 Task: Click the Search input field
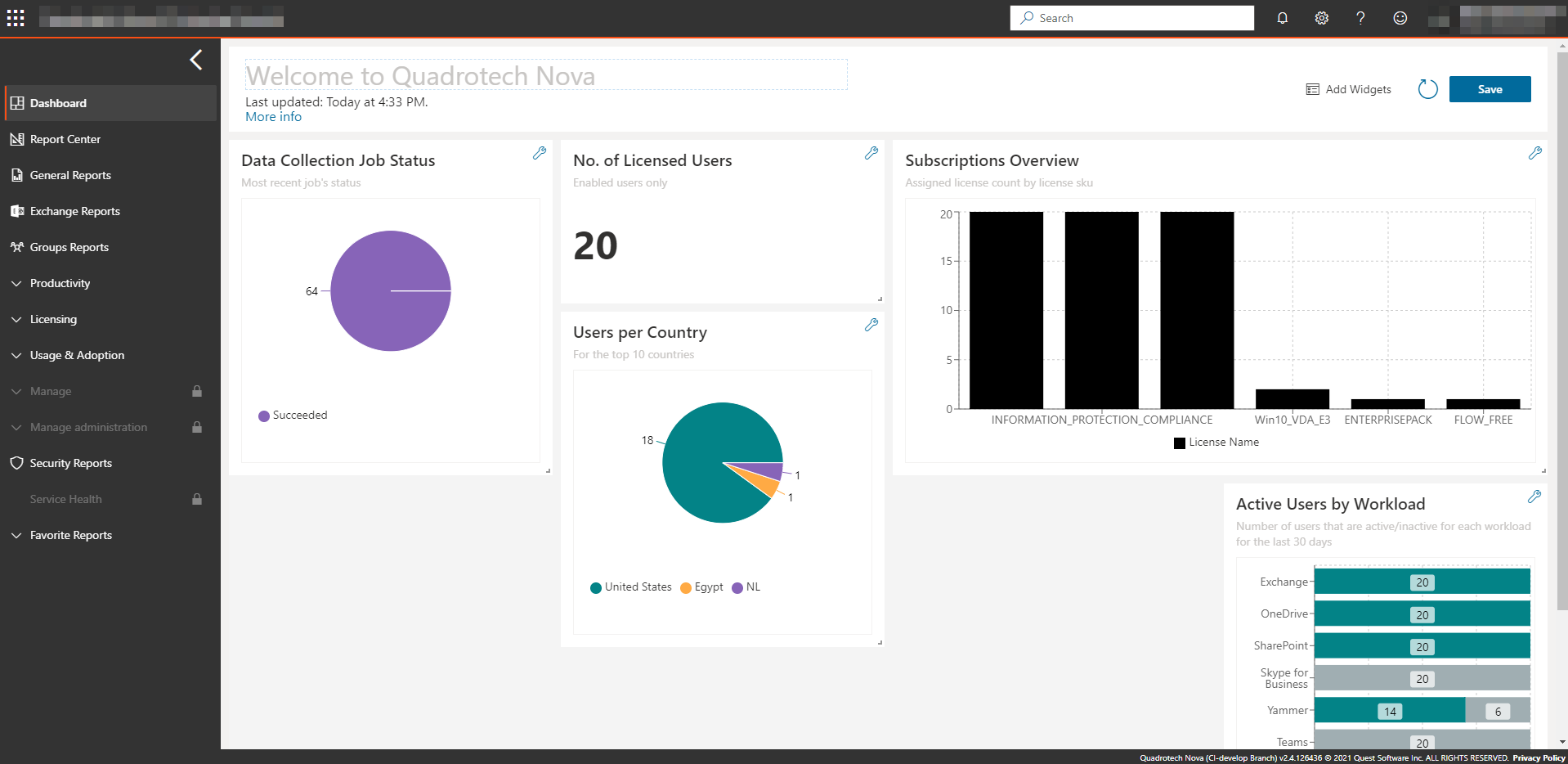[1132, 18]
